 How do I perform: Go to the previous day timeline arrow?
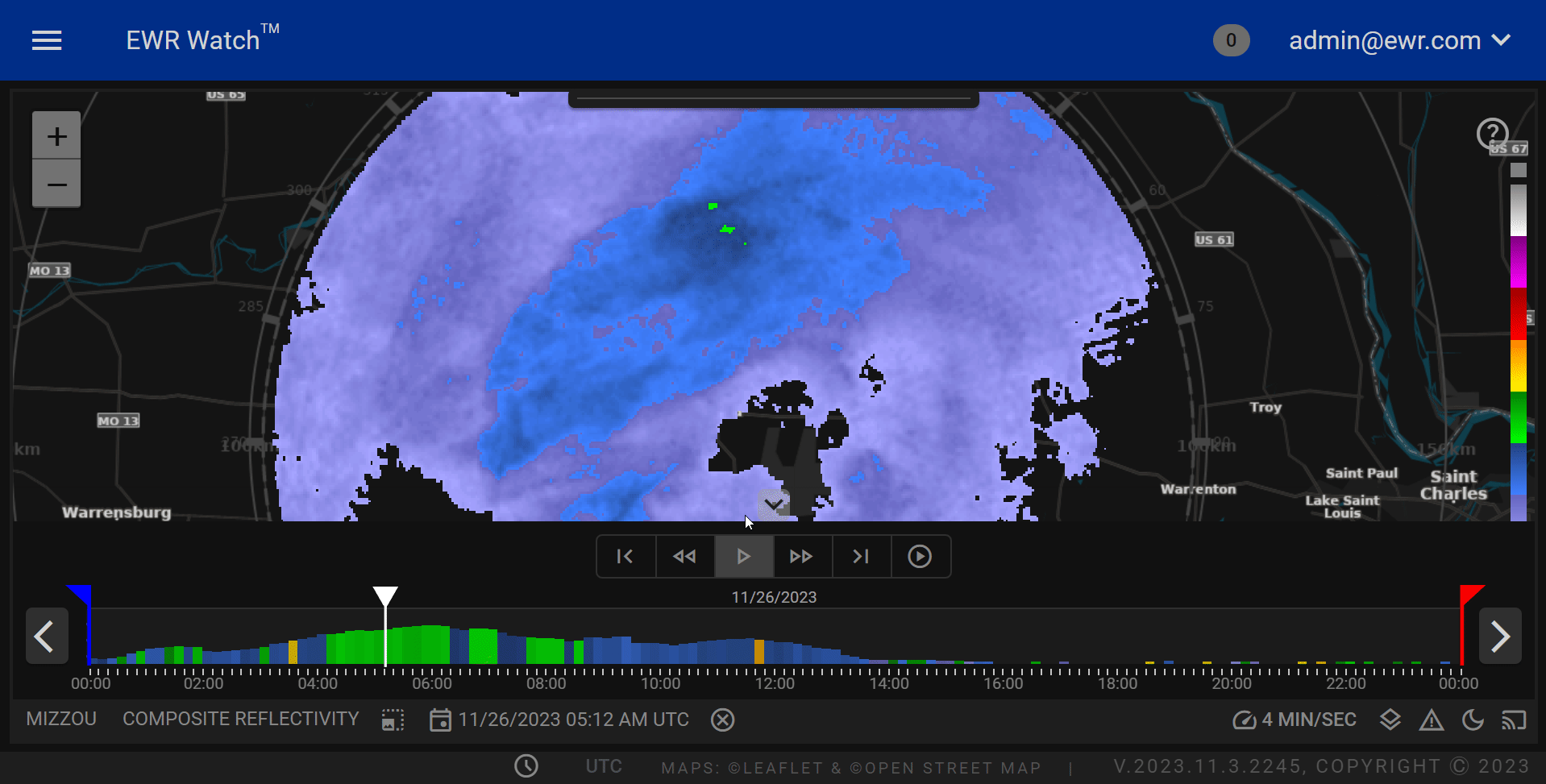click(47, 636)
